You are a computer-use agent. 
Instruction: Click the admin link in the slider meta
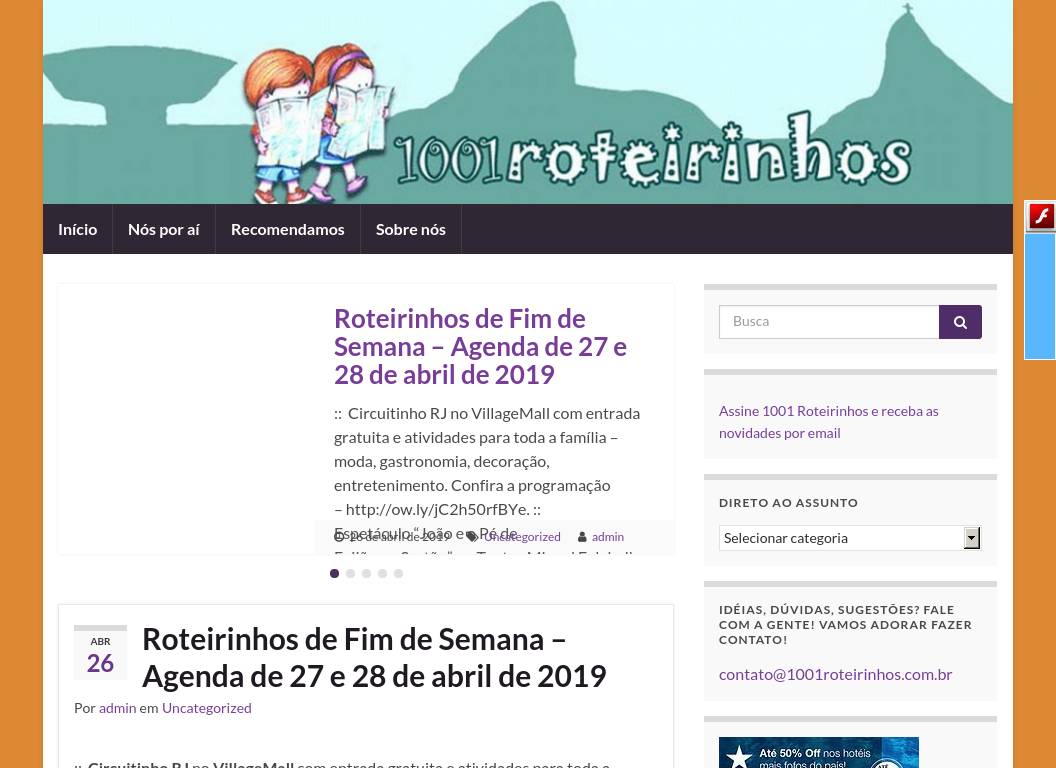click(x=607, y=537)
